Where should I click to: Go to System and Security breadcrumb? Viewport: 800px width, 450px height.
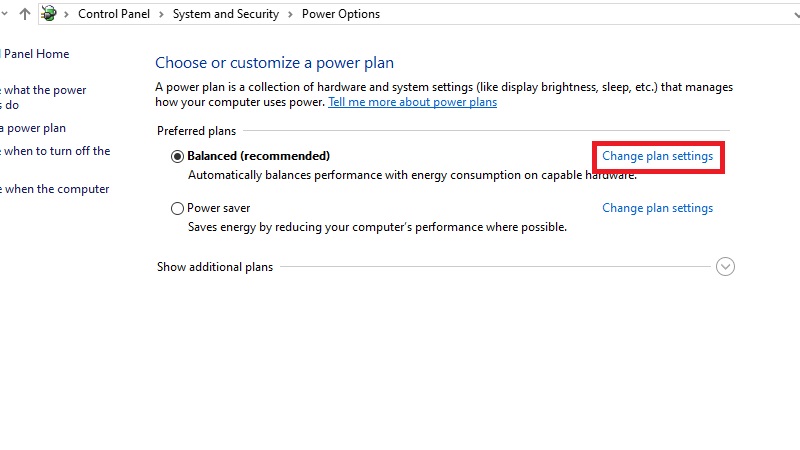227,14
